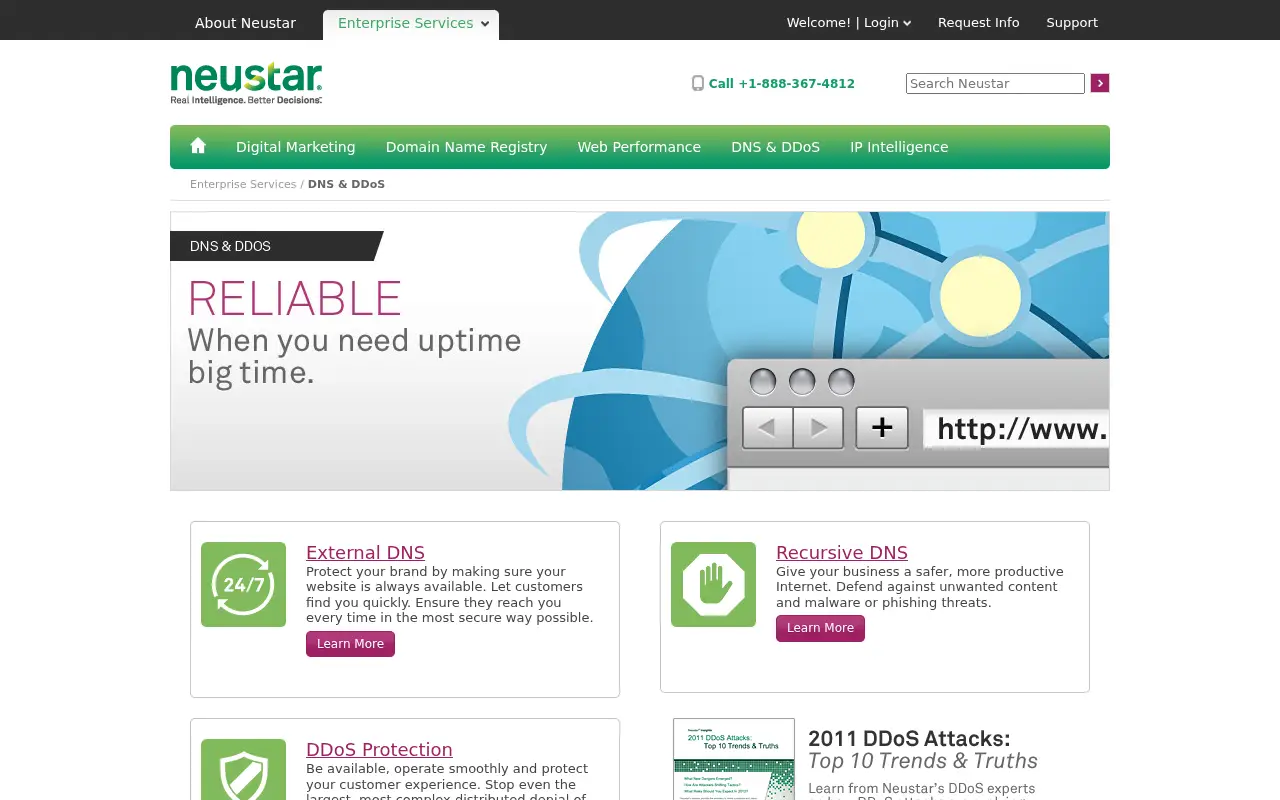Open IP Intelligence menu
The image size is (1280, 800).
pyautogui.click(x=899, y=147)
